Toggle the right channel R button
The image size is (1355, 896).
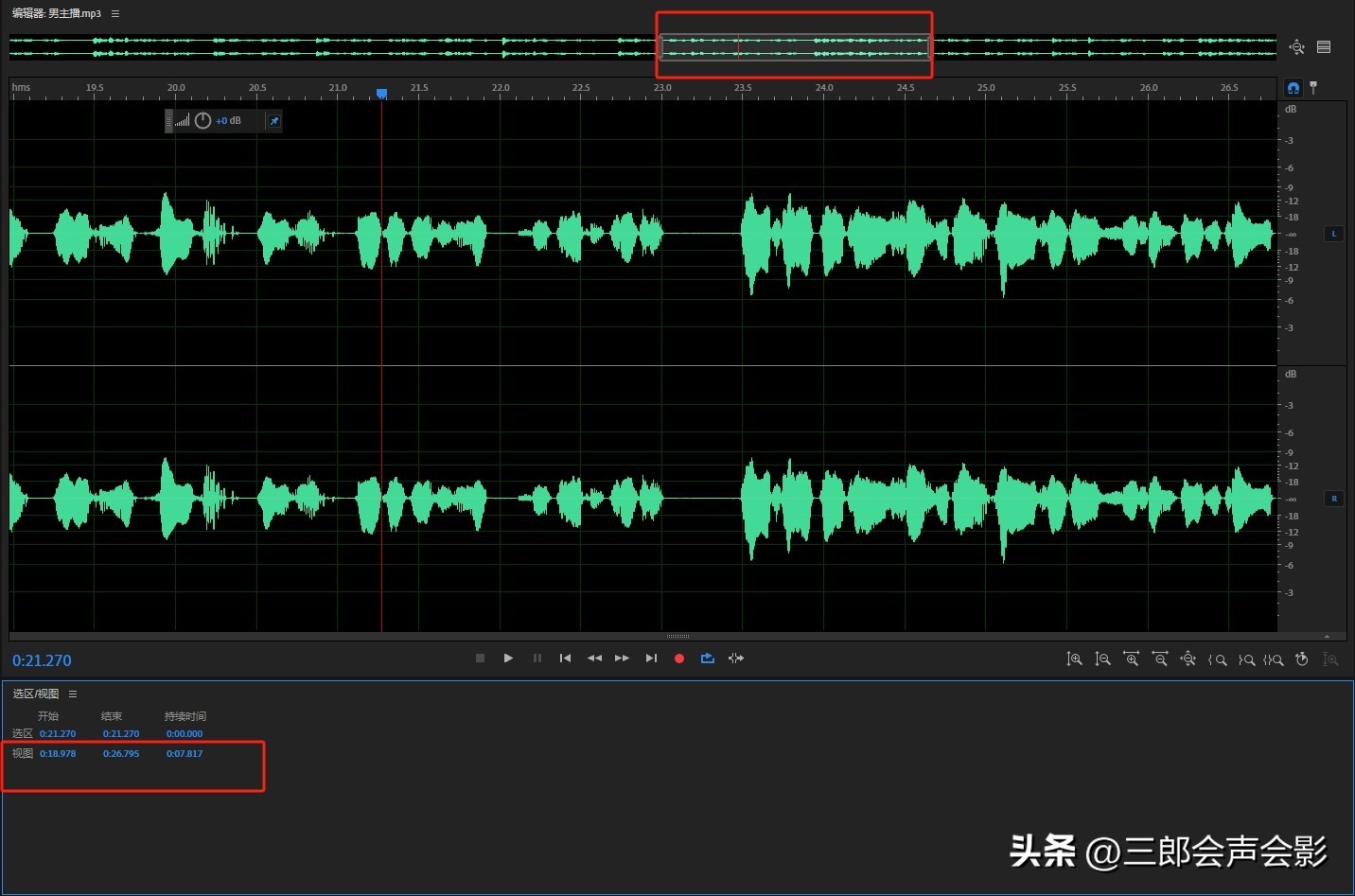tap(1334, 499)
